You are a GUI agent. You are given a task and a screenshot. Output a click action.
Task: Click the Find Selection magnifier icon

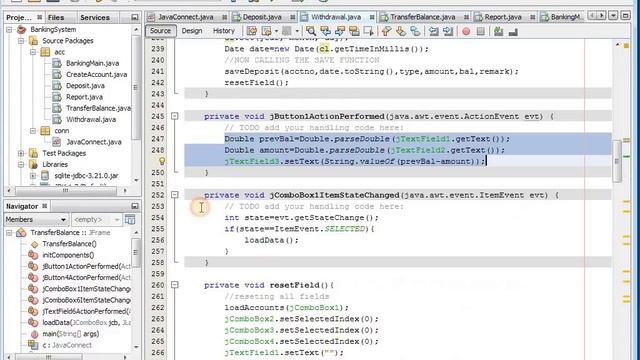pos(311,31)
